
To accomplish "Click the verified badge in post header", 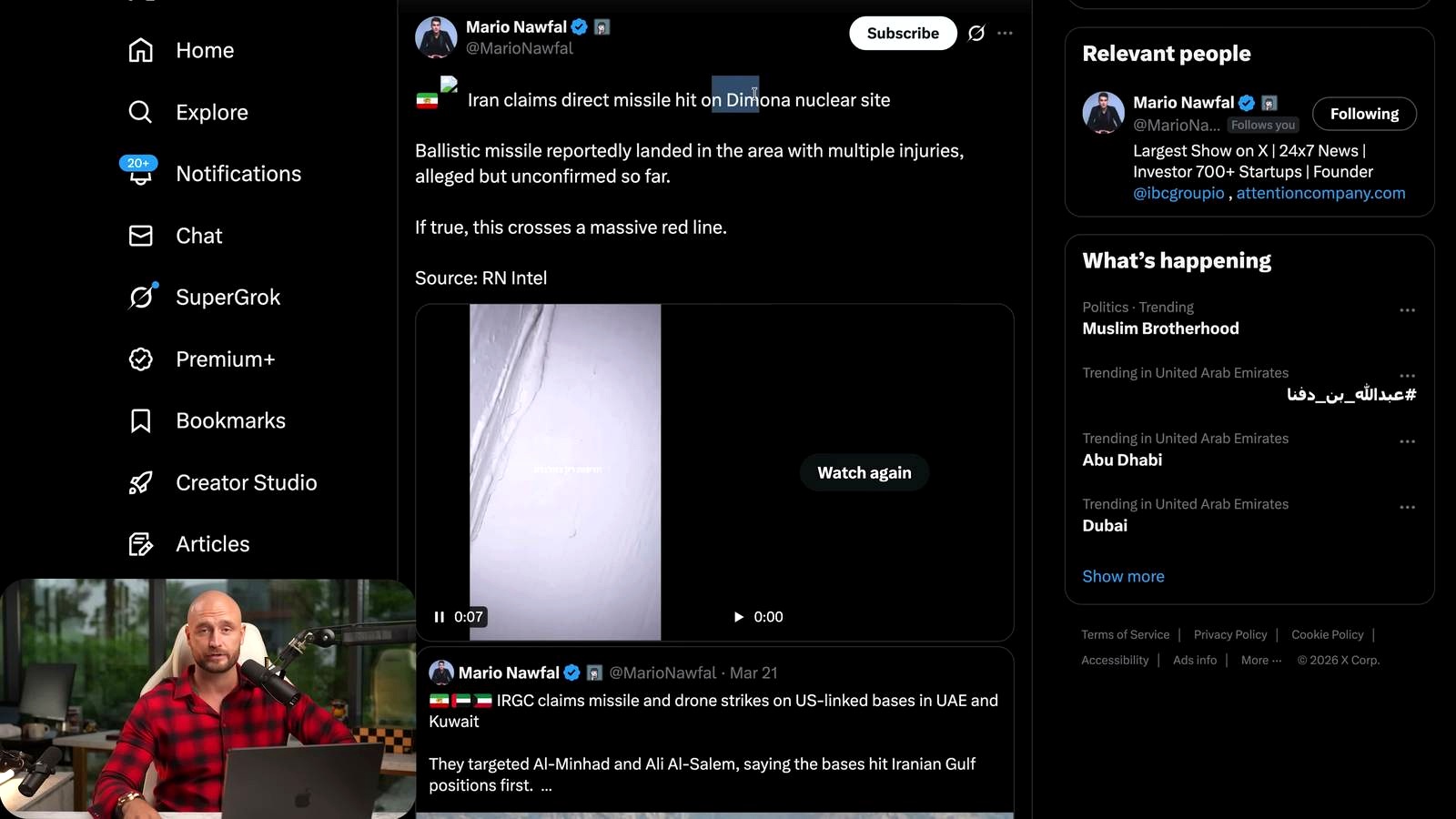I will (579, 27).
